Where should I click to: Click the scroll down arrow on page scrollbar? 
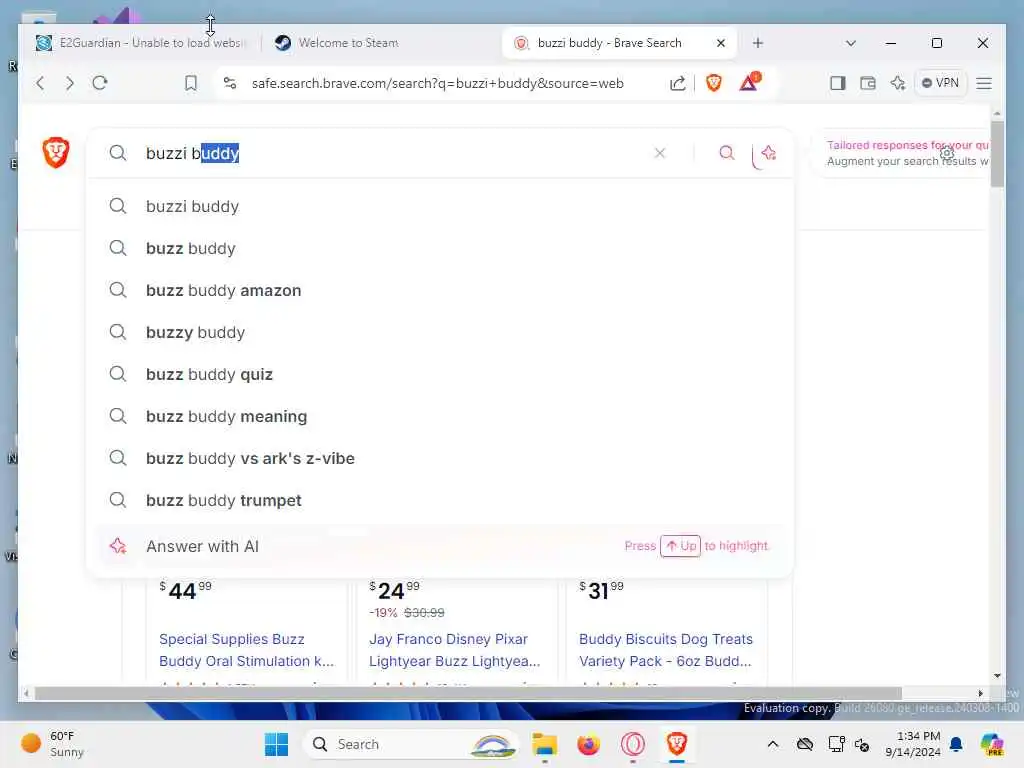997,676
